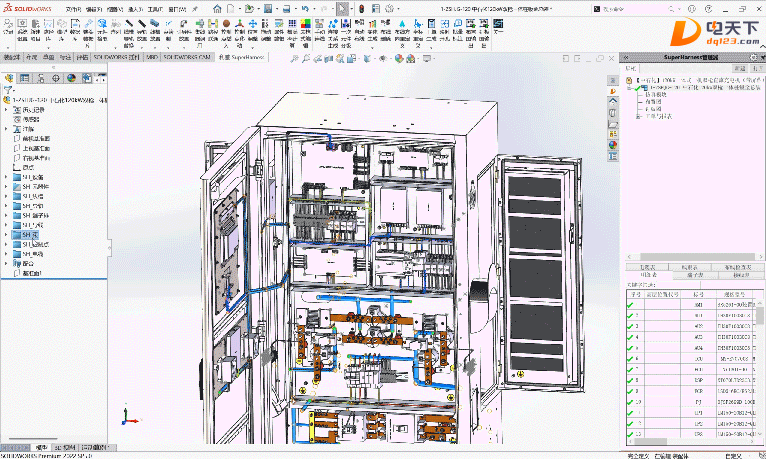Toggle the SuperHarness panel pin arrow
The width and height of the screenshot is (766, 459).
tap(762, 57)
